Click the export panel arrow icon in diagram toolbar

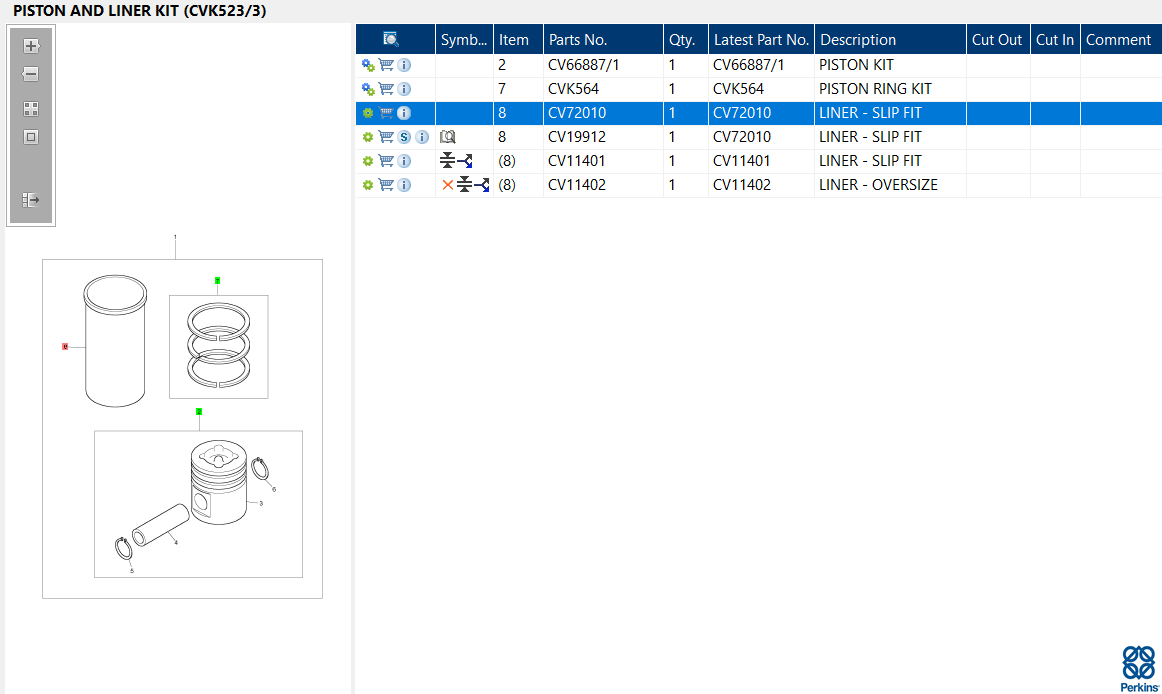(x=30, y=200)
